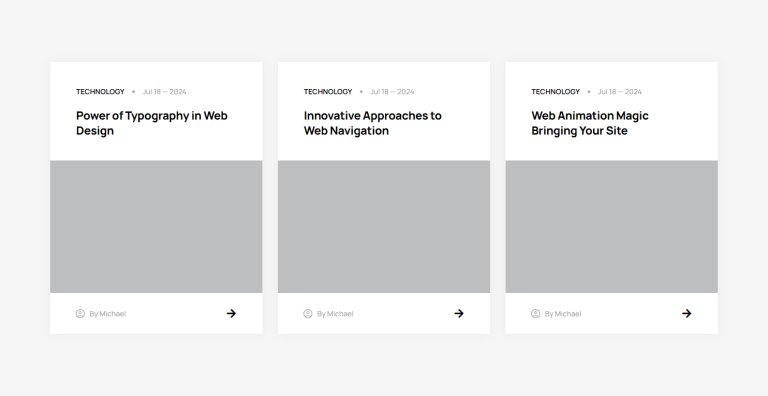Select TECHNOLOGY category on the Typography card
The width and height of the screenshot is (768, 396).
click(x=100, y=92)
